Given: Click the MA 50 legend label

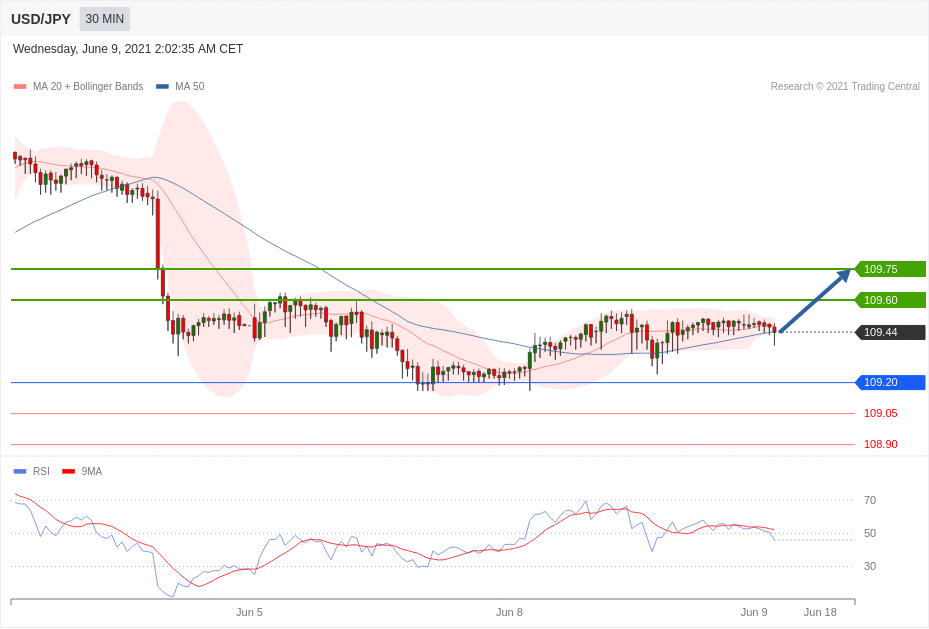Looking at the screenshot, I should pyautogui.click(x=190, y=86).
